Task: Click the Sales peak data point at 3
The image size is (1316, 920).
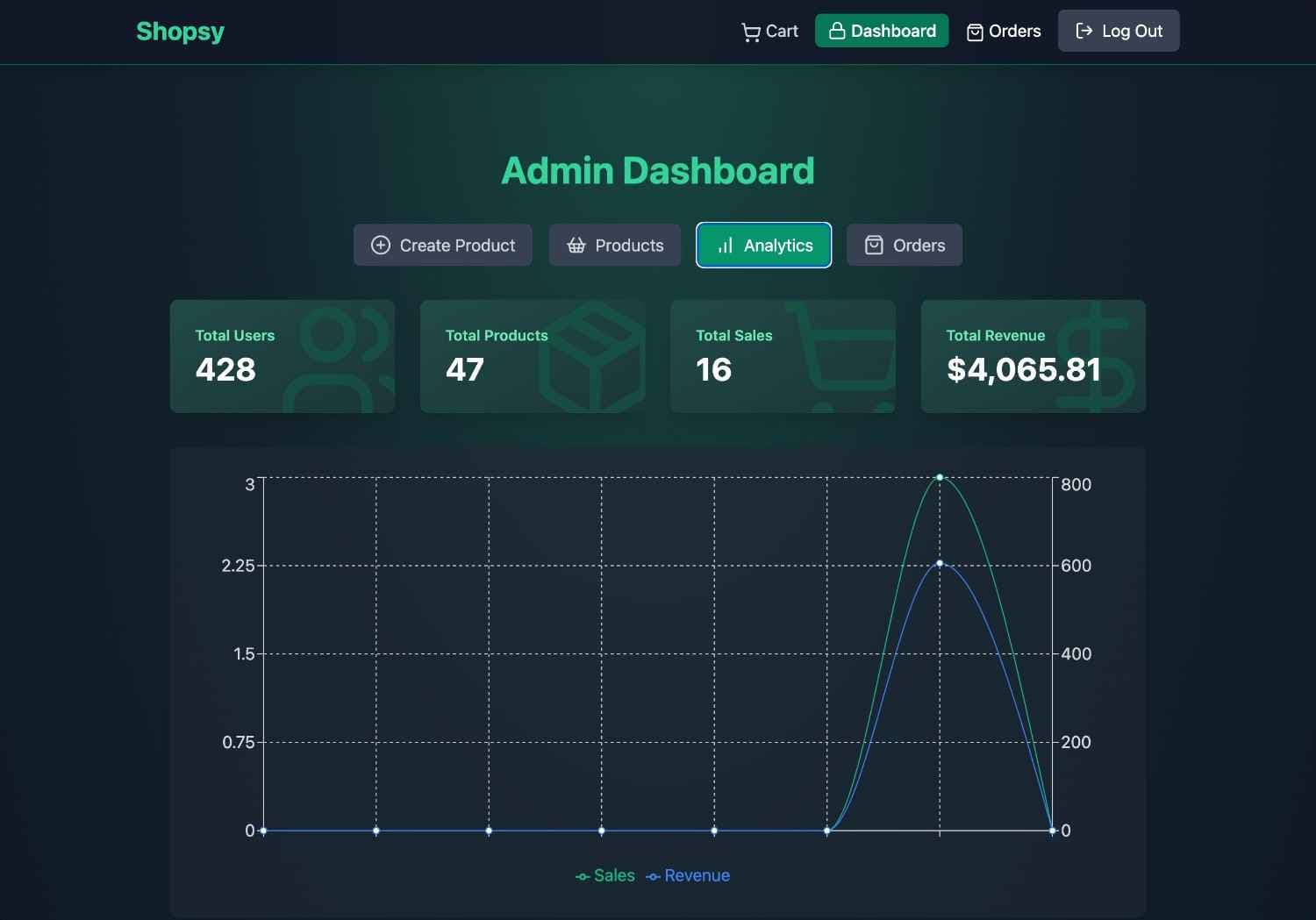Action: pos(940,477)
